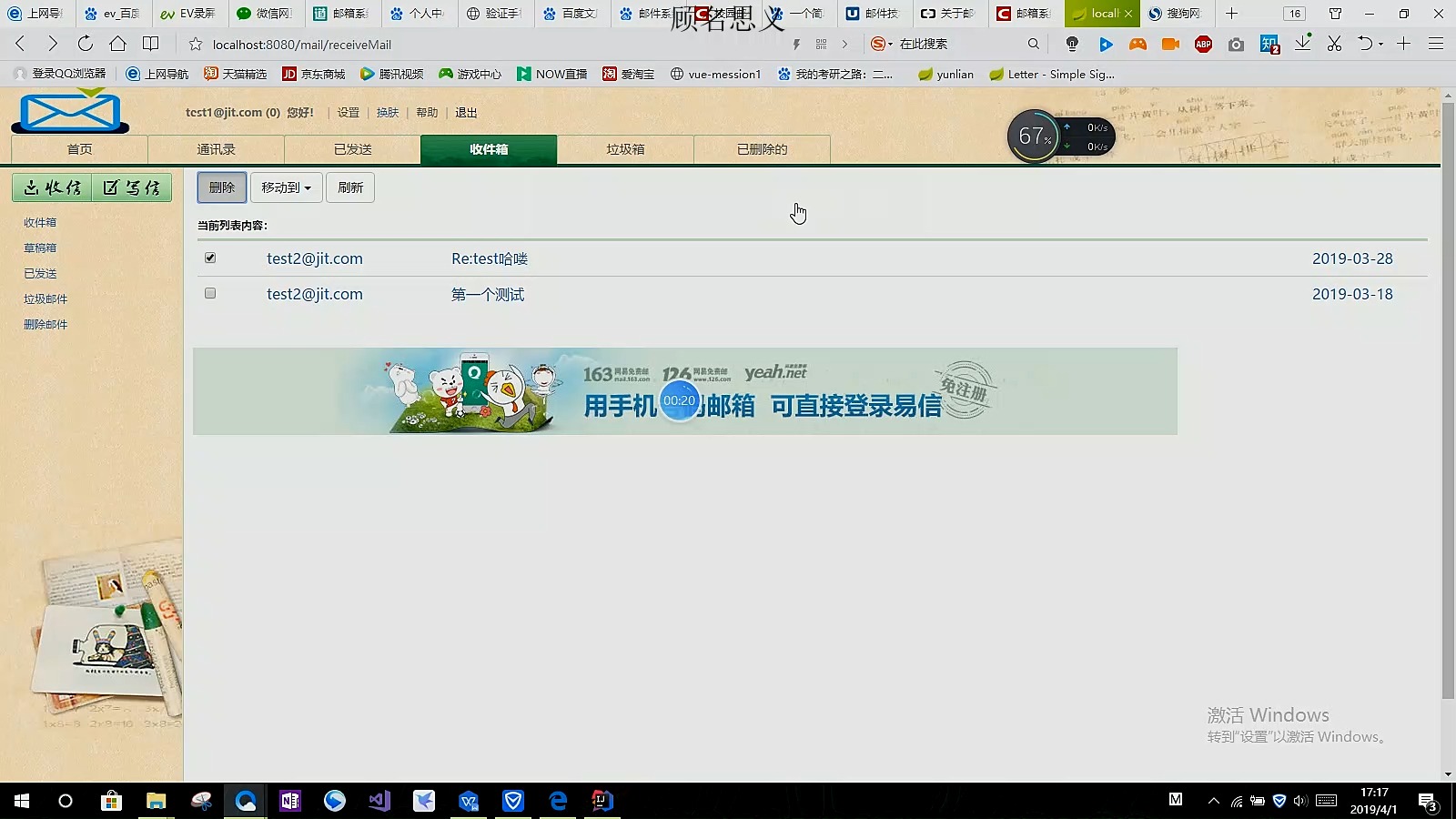Image resolution: width=1456 pixels, height=819 pixels.
Task: Open the browser hamburger menu
Action: pos(1436,43)
